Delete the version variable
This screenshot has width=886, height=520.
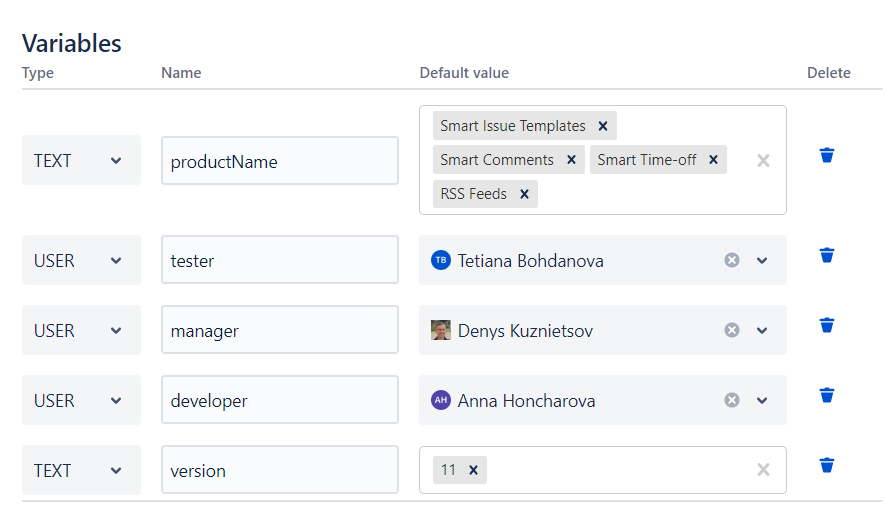[x=826, y=465]
